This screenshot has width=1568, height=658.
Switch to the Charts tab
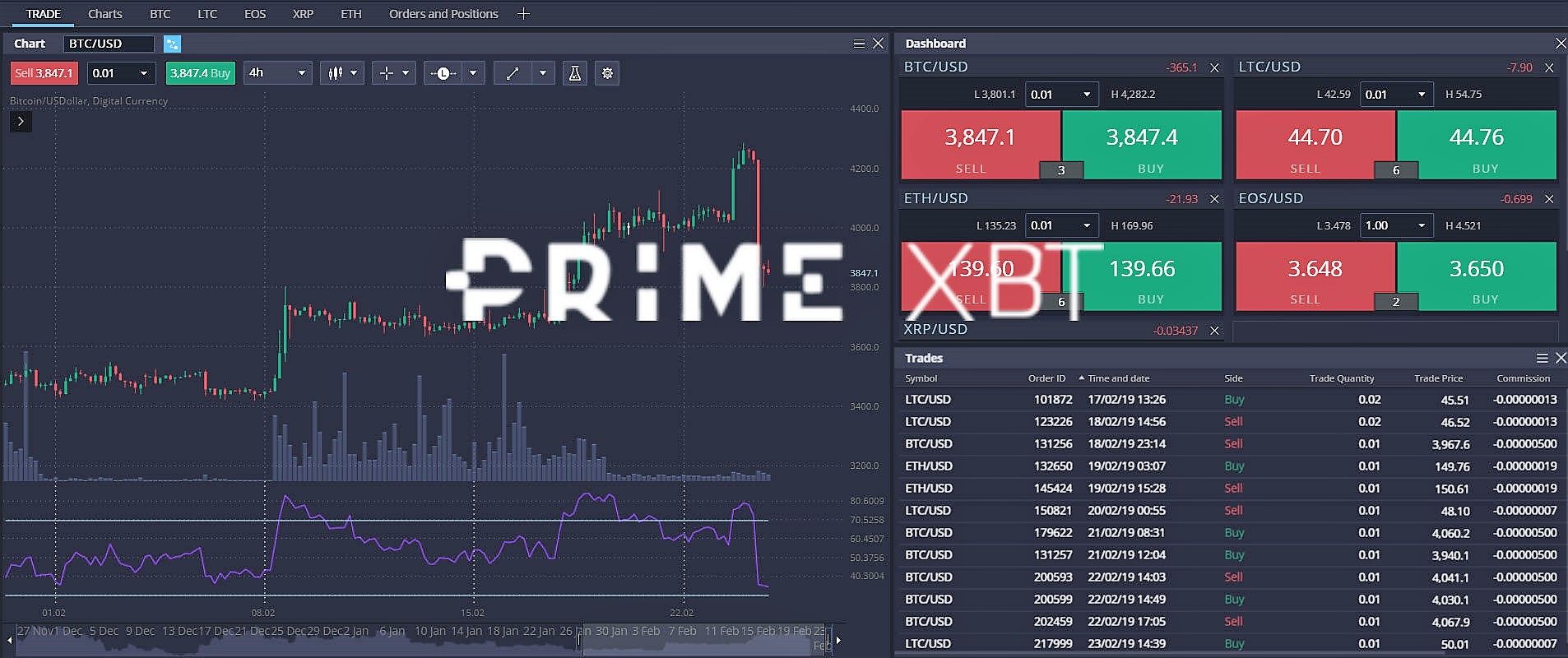(x=105, y=14)
